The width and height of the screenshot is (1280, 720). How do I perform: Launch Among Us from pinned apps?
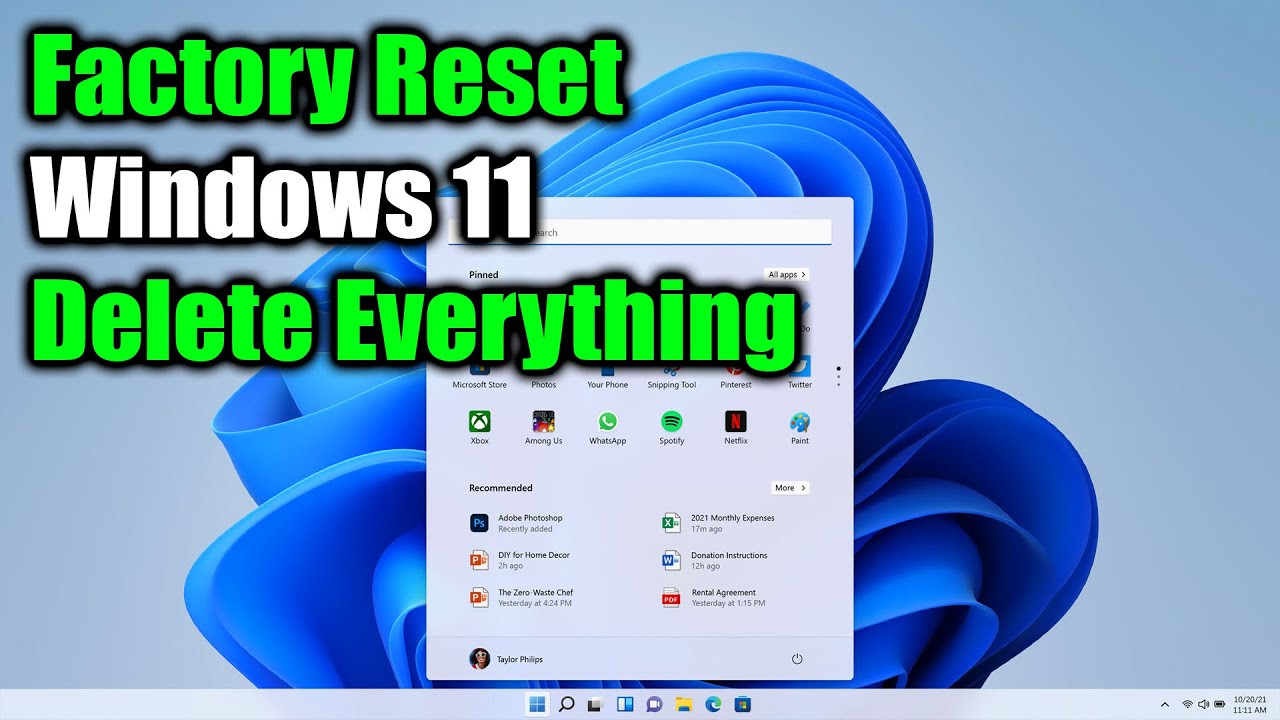tap(544, 427)
